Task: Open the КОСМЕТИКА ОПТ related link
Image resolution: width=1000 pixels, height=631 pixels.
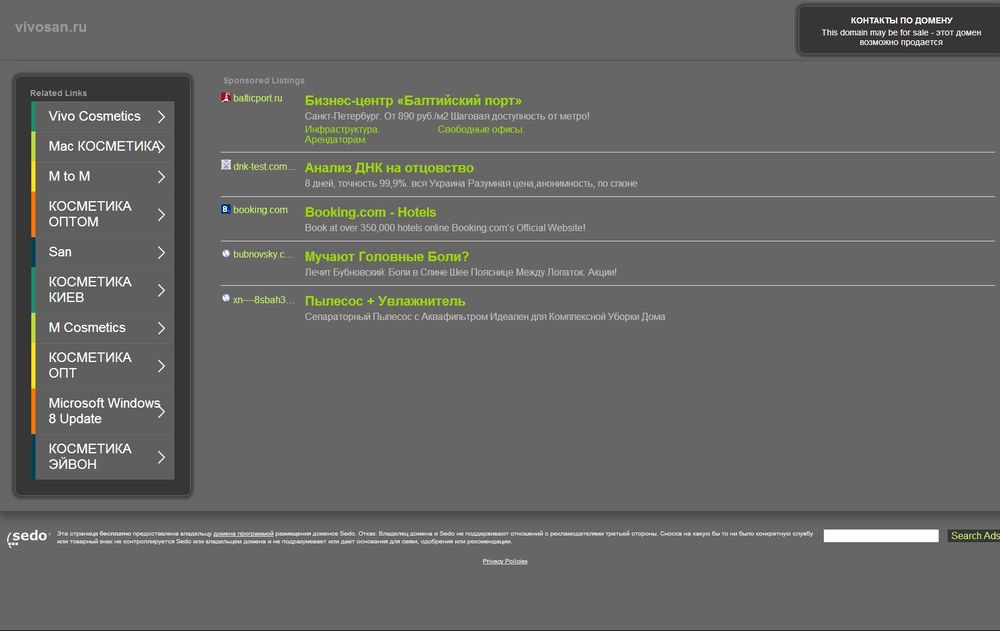Action: coord(103,366)
